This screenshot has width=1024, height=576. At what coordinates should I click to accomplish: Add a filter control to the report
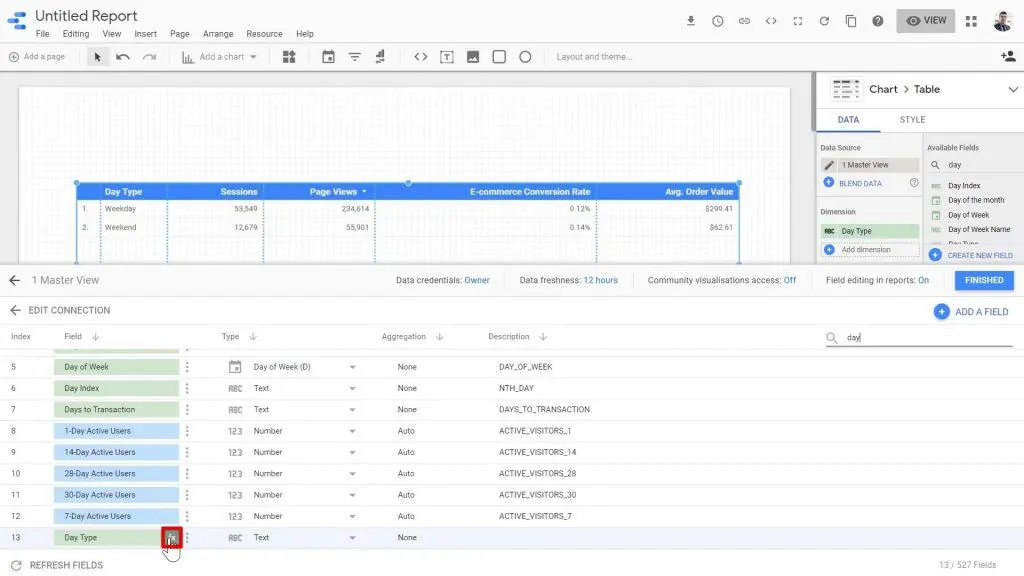click(354, 56)
